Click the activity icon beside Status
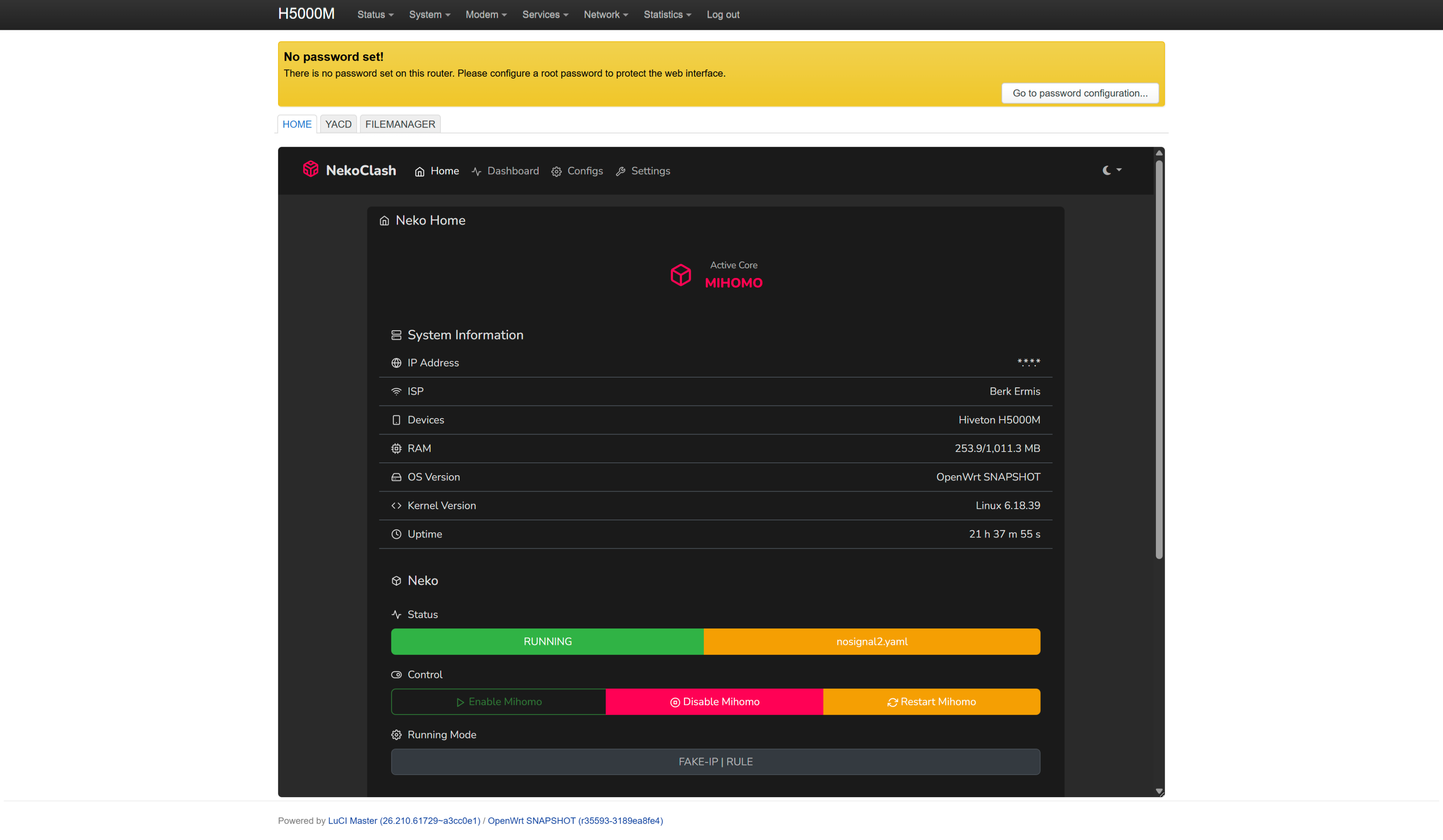This screenshot has width=1443, height=840. tap(396, 614)
